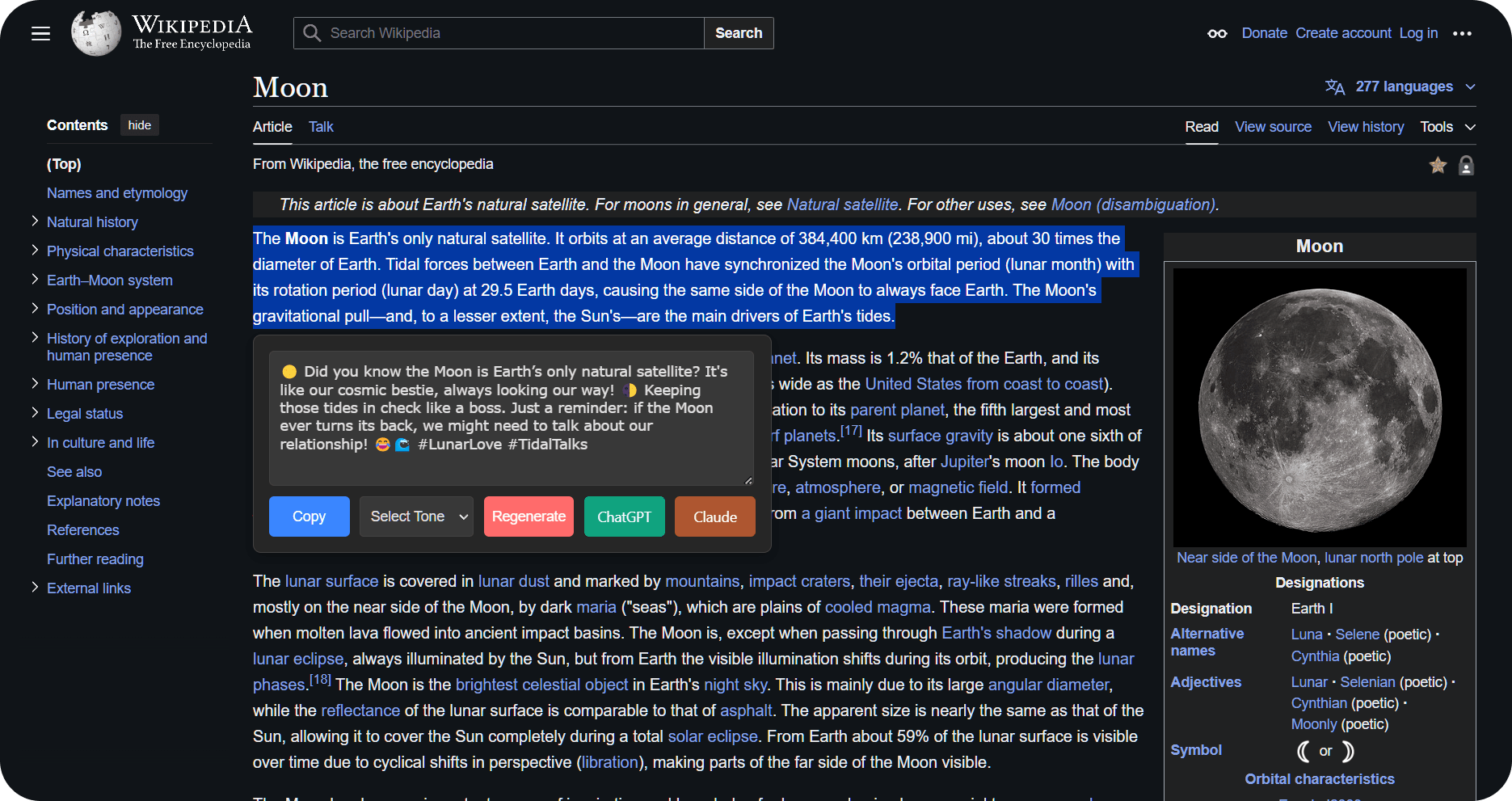This screenshot has width=1512, height=801.
Task: Expand the Natural history section
Action: point(35,221)
